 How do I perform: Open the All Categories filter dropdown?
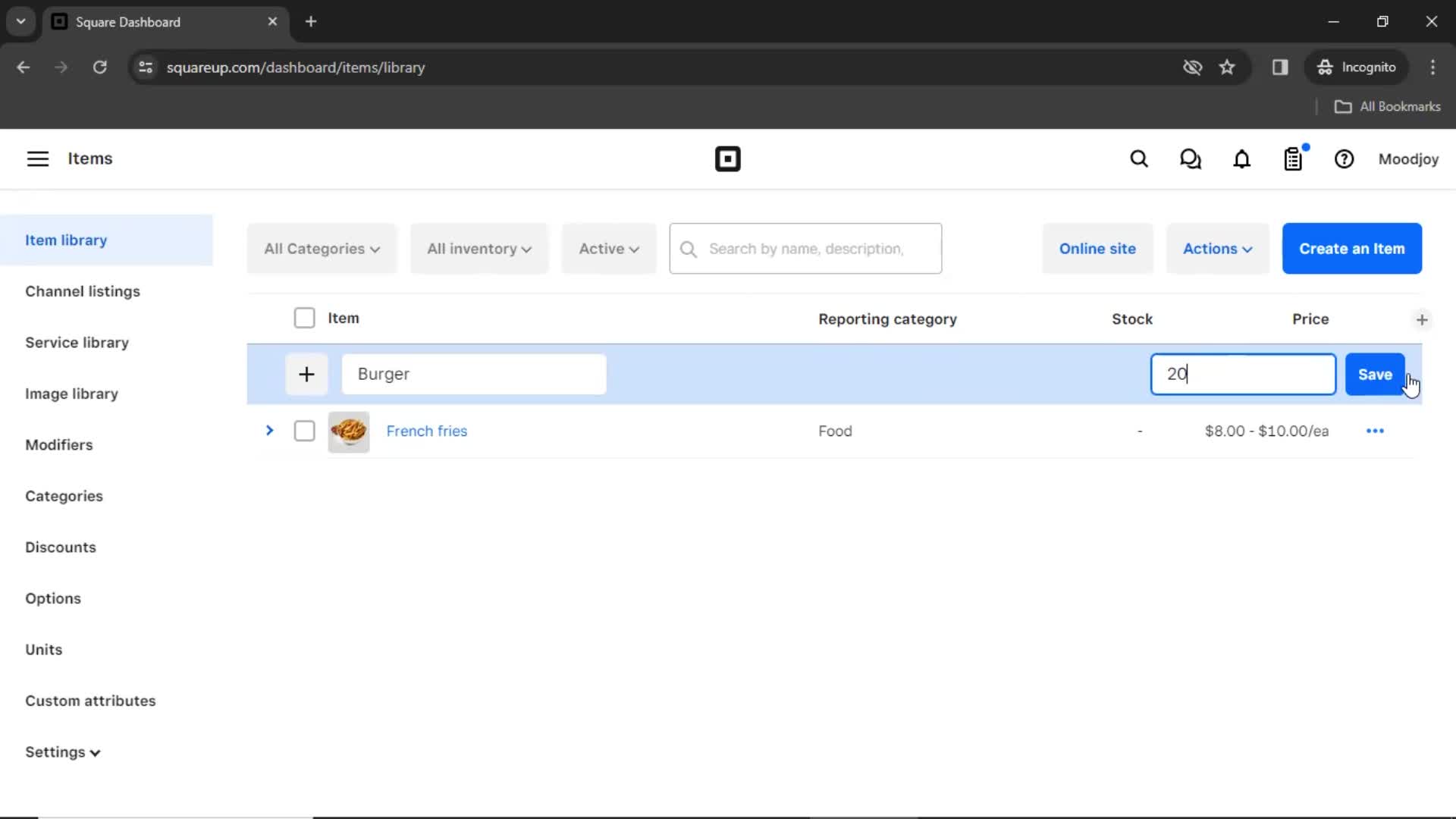[322, 249]
